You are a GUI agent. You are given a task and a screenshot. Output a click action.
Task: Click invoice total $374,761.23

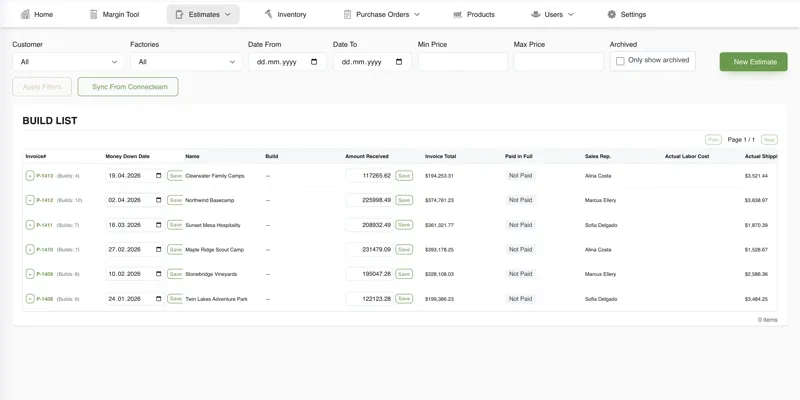(439, 201)
